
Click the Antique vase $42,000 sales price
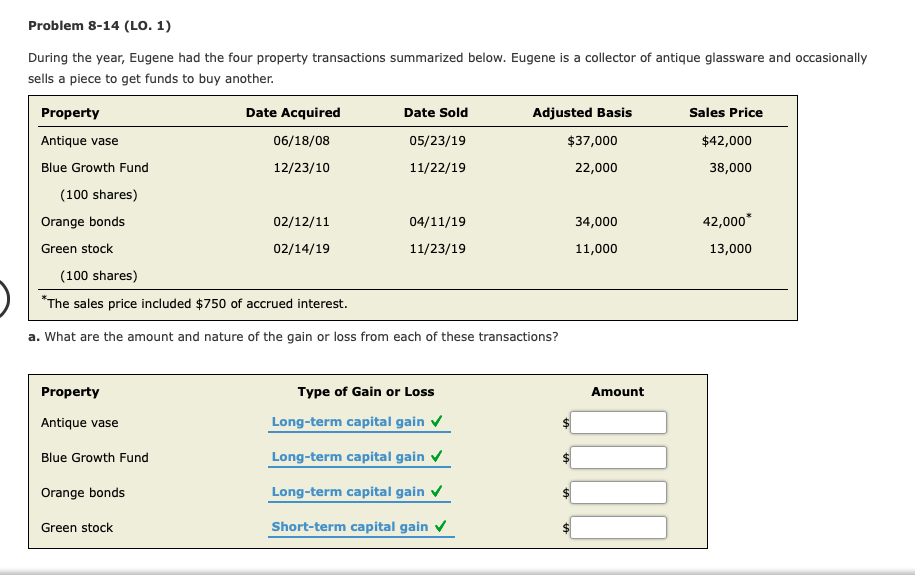(x=727, y=141)
